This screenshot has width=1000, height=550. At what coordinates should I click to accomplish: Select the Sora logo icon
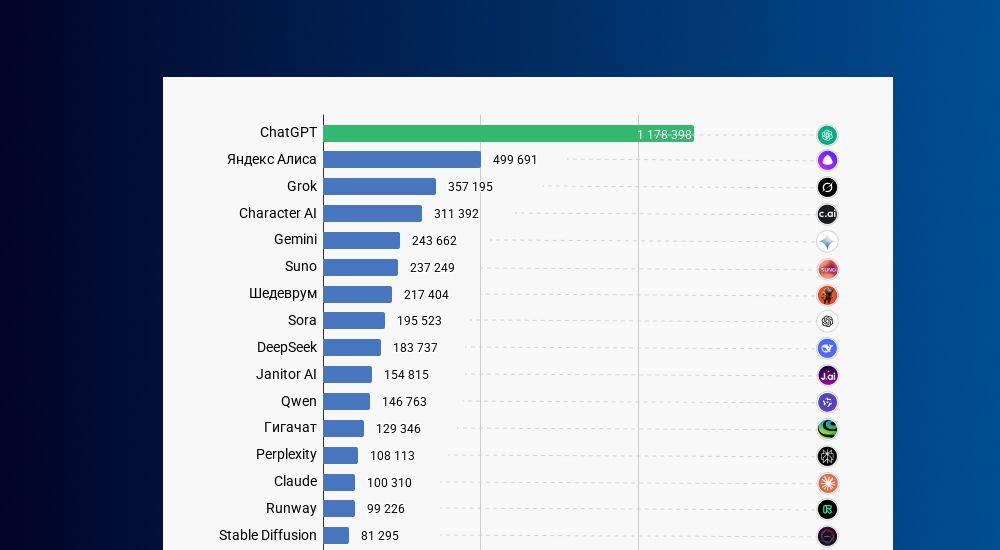pyautogui.click(x=827, y=321)
